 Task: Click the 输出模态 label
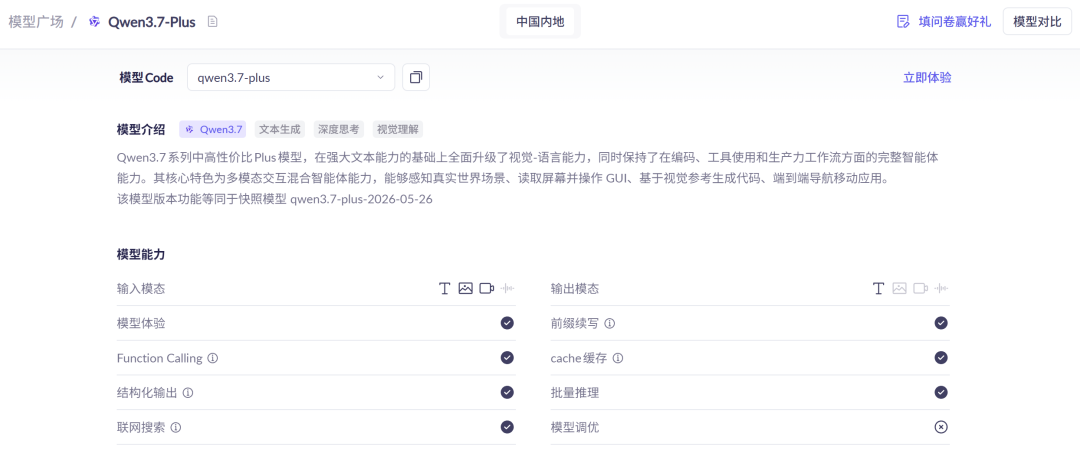(x=574, y=288)
